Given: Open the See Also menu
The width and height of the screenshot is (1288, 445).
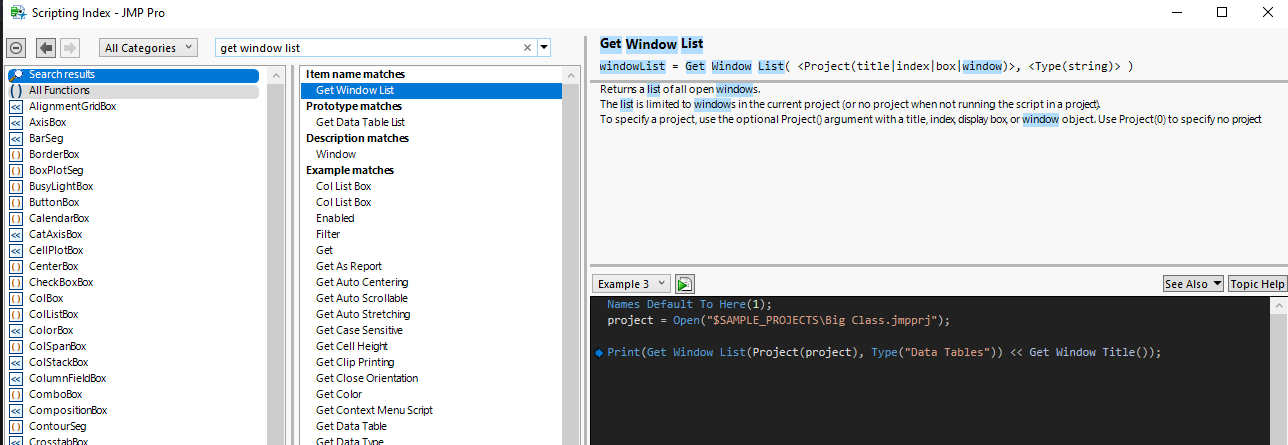Looking at the screenshot, I should [x=1193, y=284].
